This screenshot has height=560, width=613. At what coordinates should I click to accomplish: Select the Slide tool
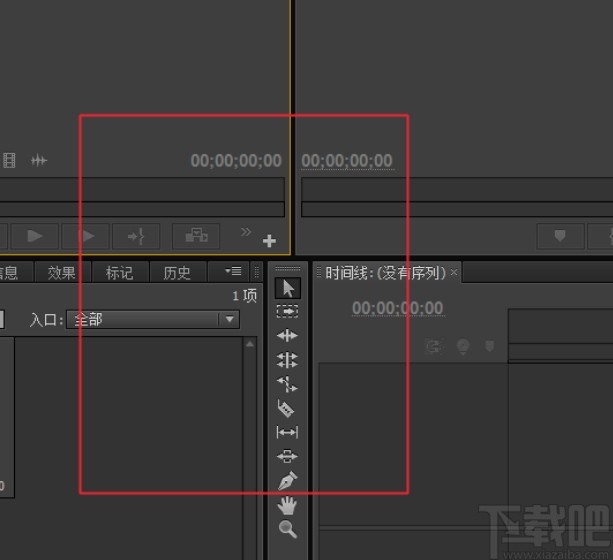click(x=287, y=456)
